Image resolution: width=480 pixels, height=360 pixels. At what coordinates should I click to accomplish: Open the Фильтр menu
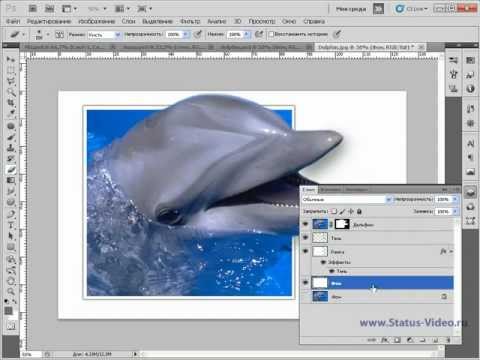pyautogui.click(x=190, y=21)
